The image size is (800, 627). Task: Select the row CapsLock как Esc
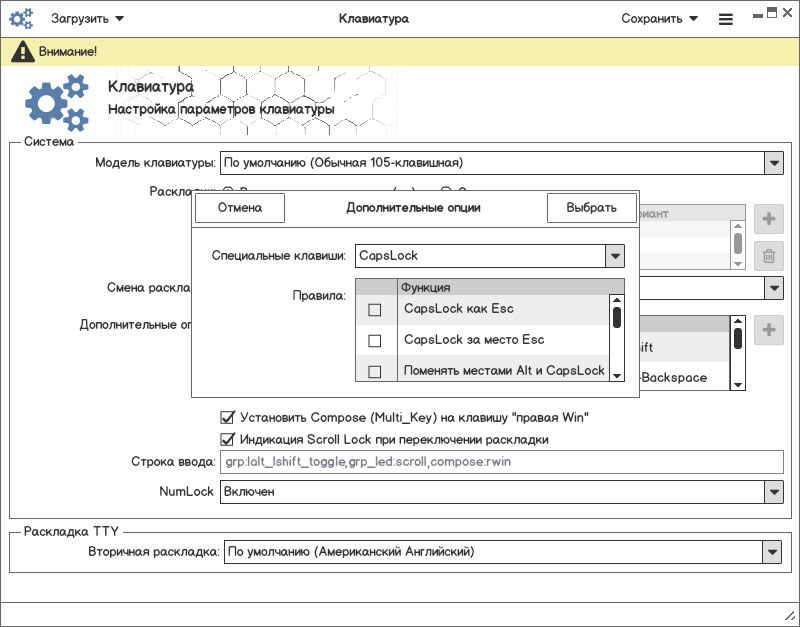pyautogui.click(x=482, y=309)
